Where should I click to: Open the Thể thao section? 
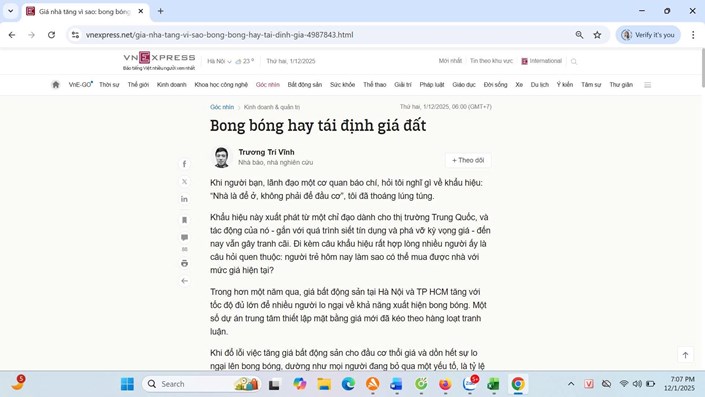coord(375,85)
